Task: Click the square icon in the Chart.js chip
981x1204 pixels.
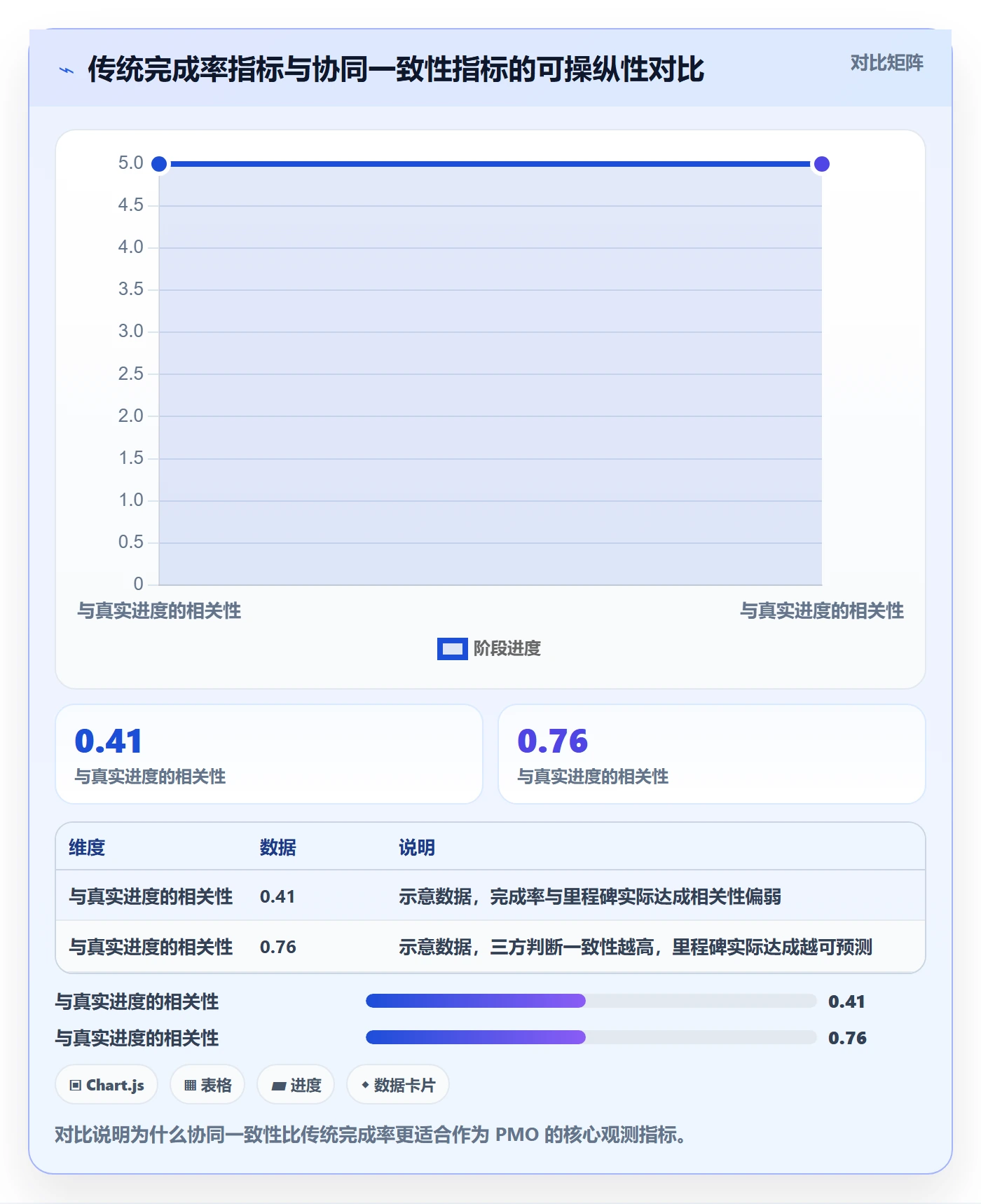Action: [76, 1086]
